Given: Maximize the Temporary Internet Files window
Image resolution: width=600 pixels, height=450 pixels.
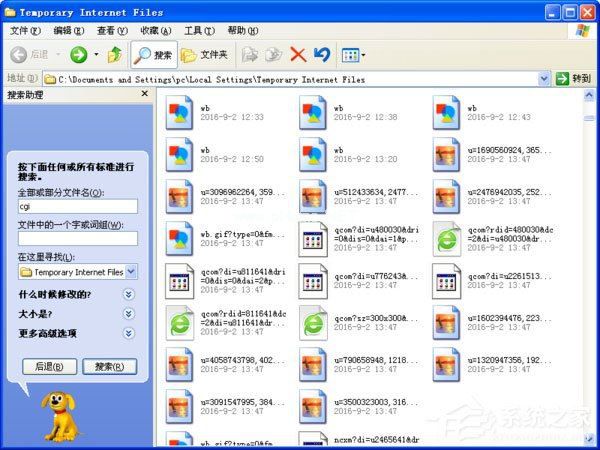Looking at the screenshot, I should coord(569,13).
